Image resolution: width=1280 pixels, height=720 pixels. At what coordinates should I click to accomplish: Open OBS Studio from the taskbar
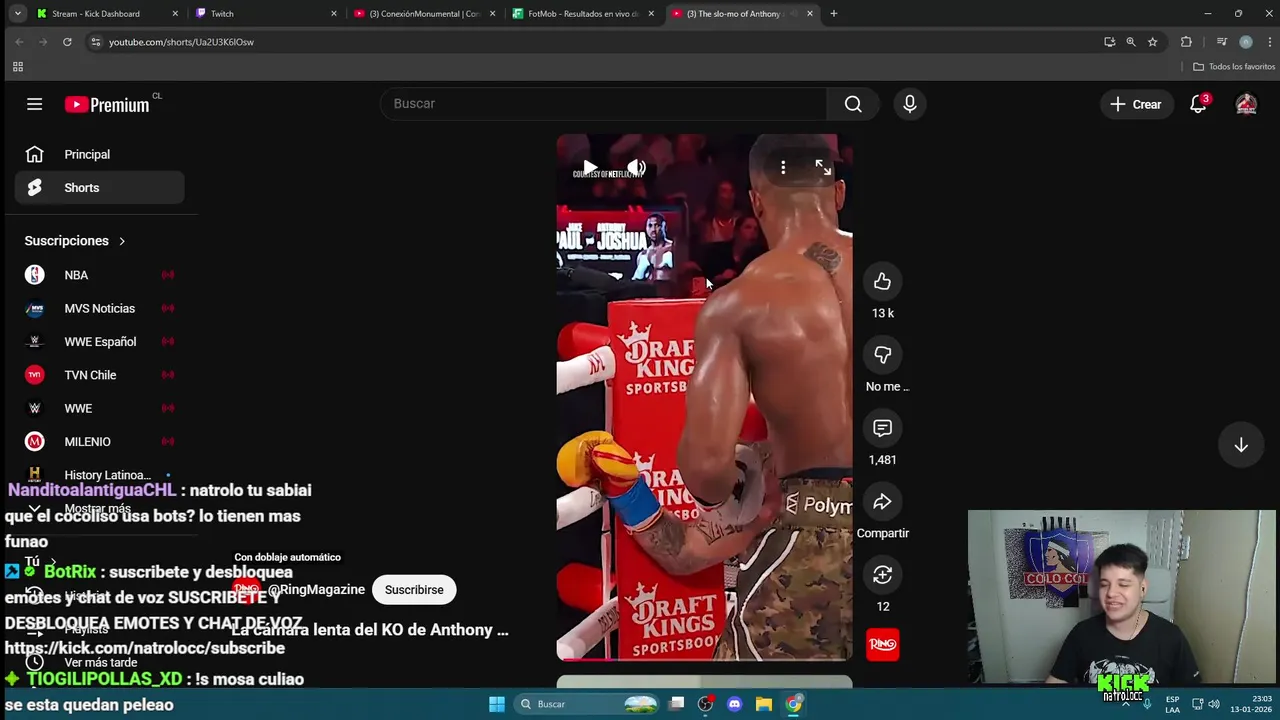tap(706, 704)
